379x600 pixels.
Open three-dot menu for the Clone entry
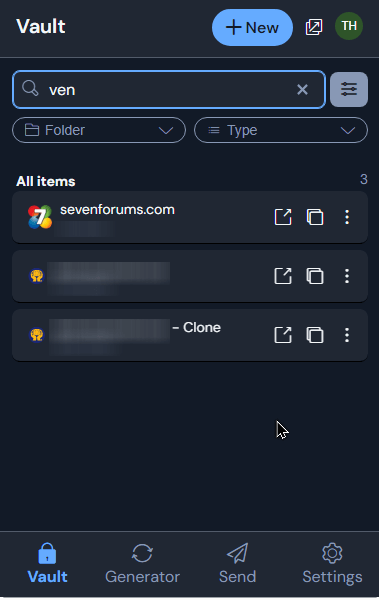(347, 335)
